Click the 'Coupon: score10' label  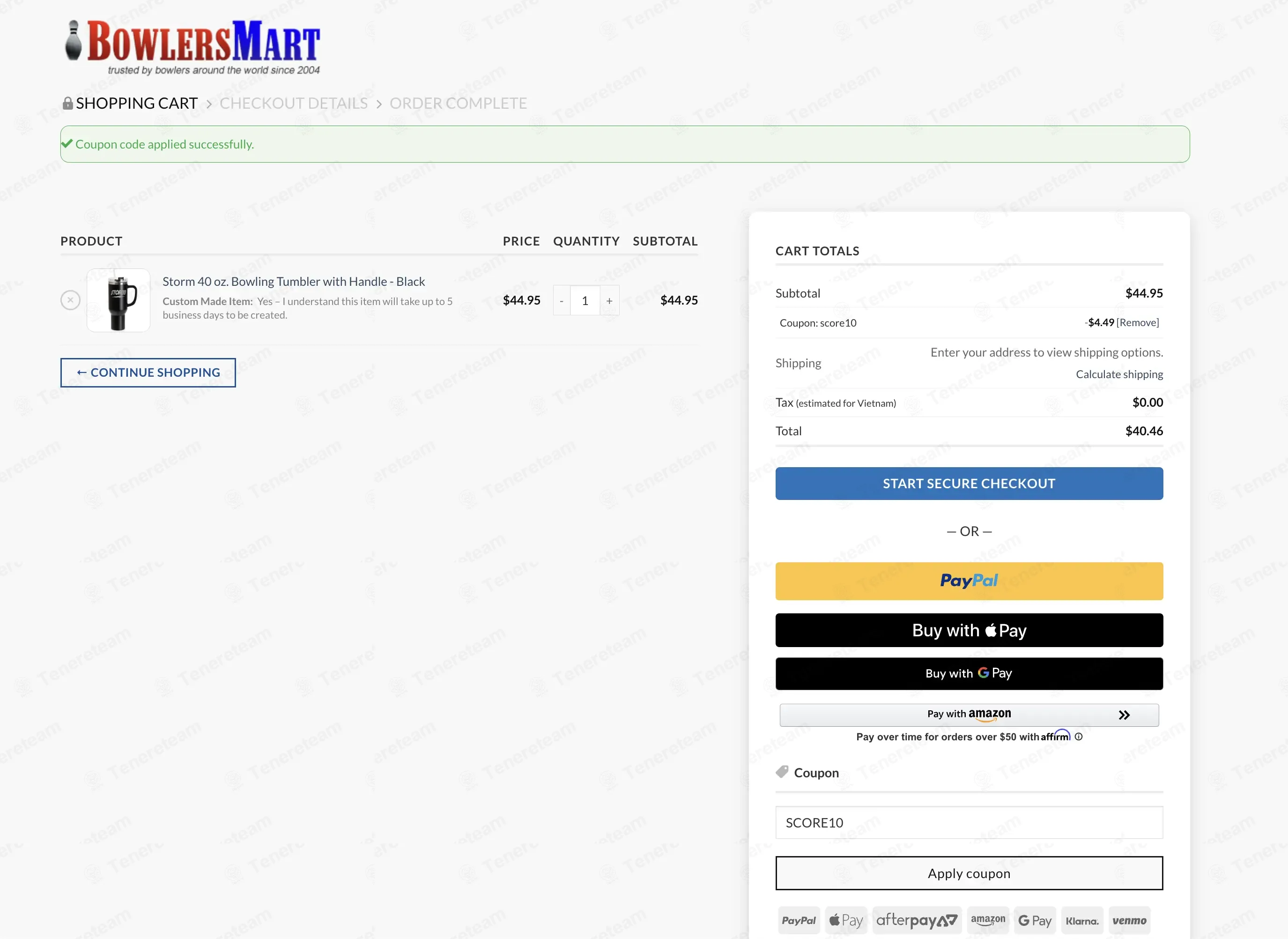[x=818, y=323]
